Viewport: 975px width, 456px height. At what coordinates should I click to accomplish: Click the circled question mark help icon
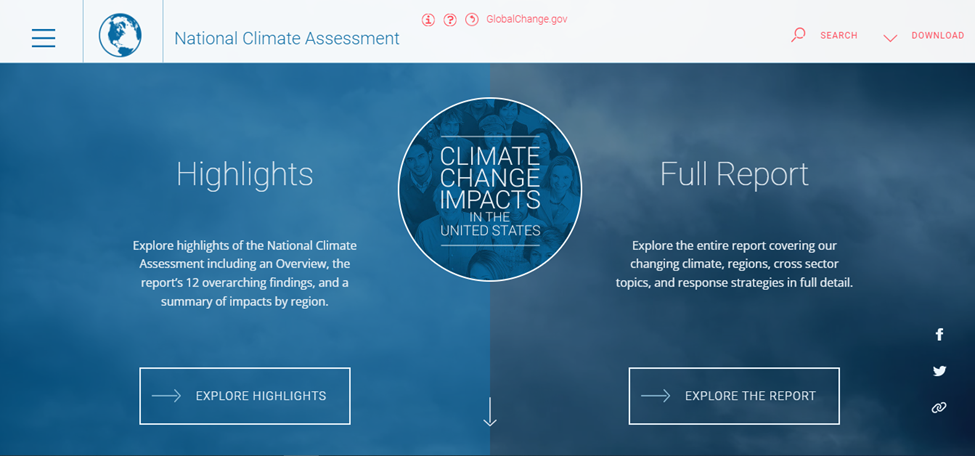point(450,20)
